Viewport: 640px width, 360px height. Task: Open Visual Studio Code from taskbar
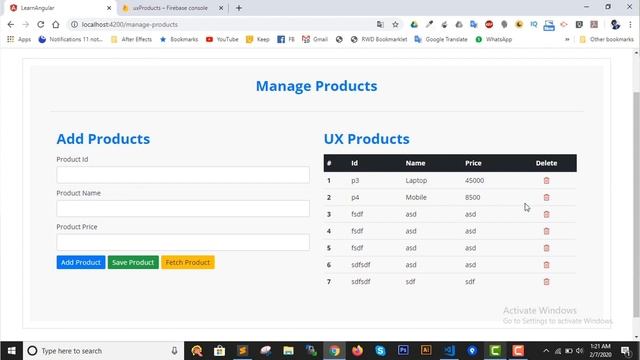[x=449, y=351]
